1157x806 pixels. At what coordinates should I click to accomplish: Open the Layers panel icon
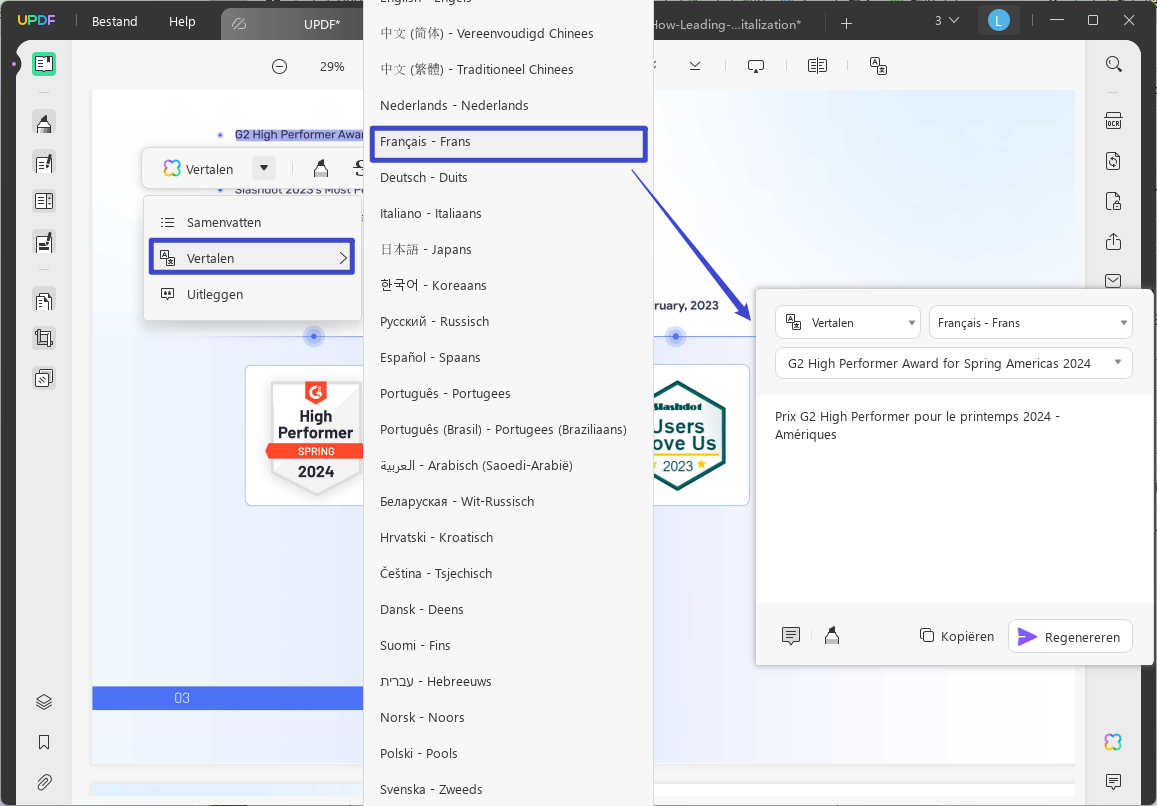44,702
